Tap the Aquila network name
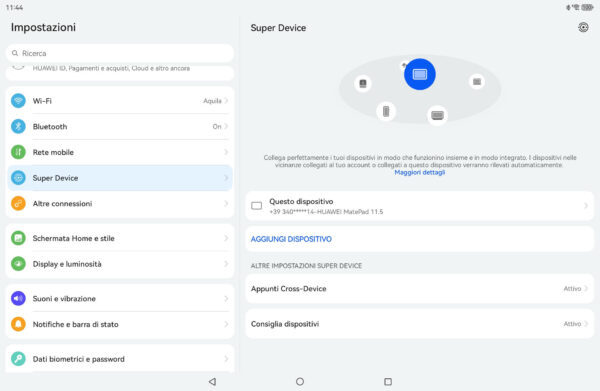This screenshot has height=391, width=600. [212, 101]
